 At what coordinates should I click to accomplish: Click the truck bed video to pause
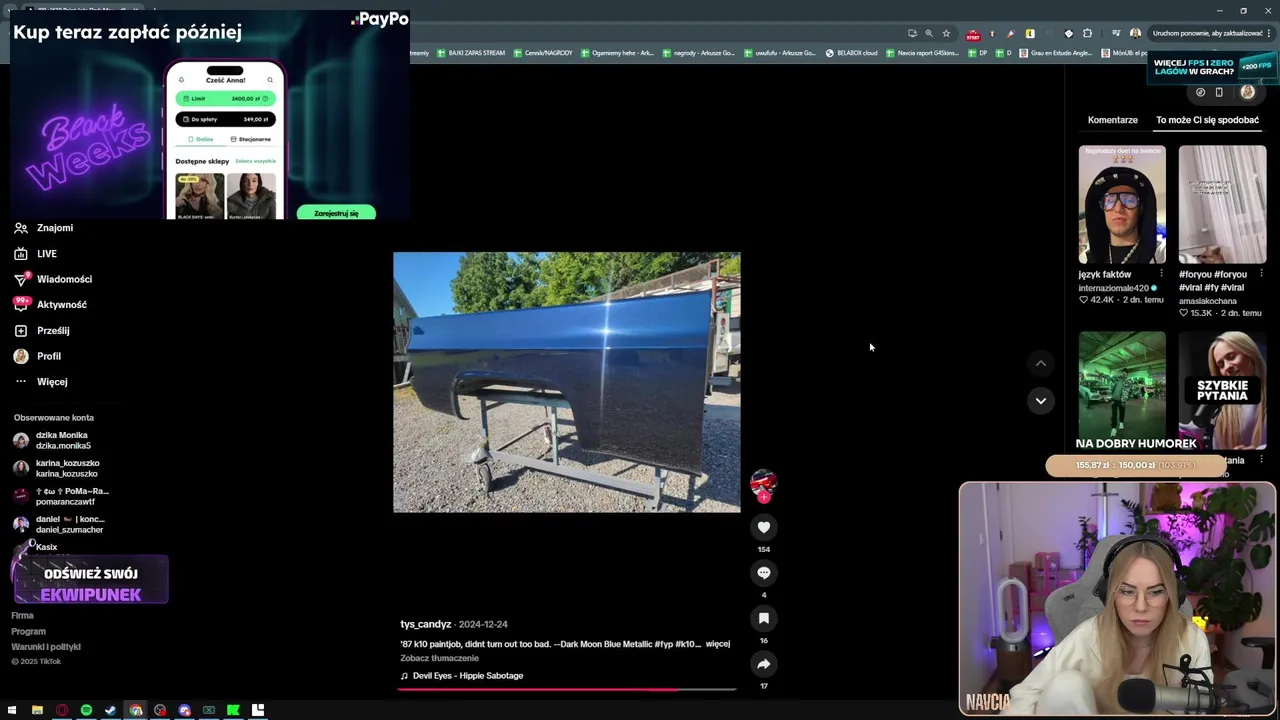[x=567, y=382]
